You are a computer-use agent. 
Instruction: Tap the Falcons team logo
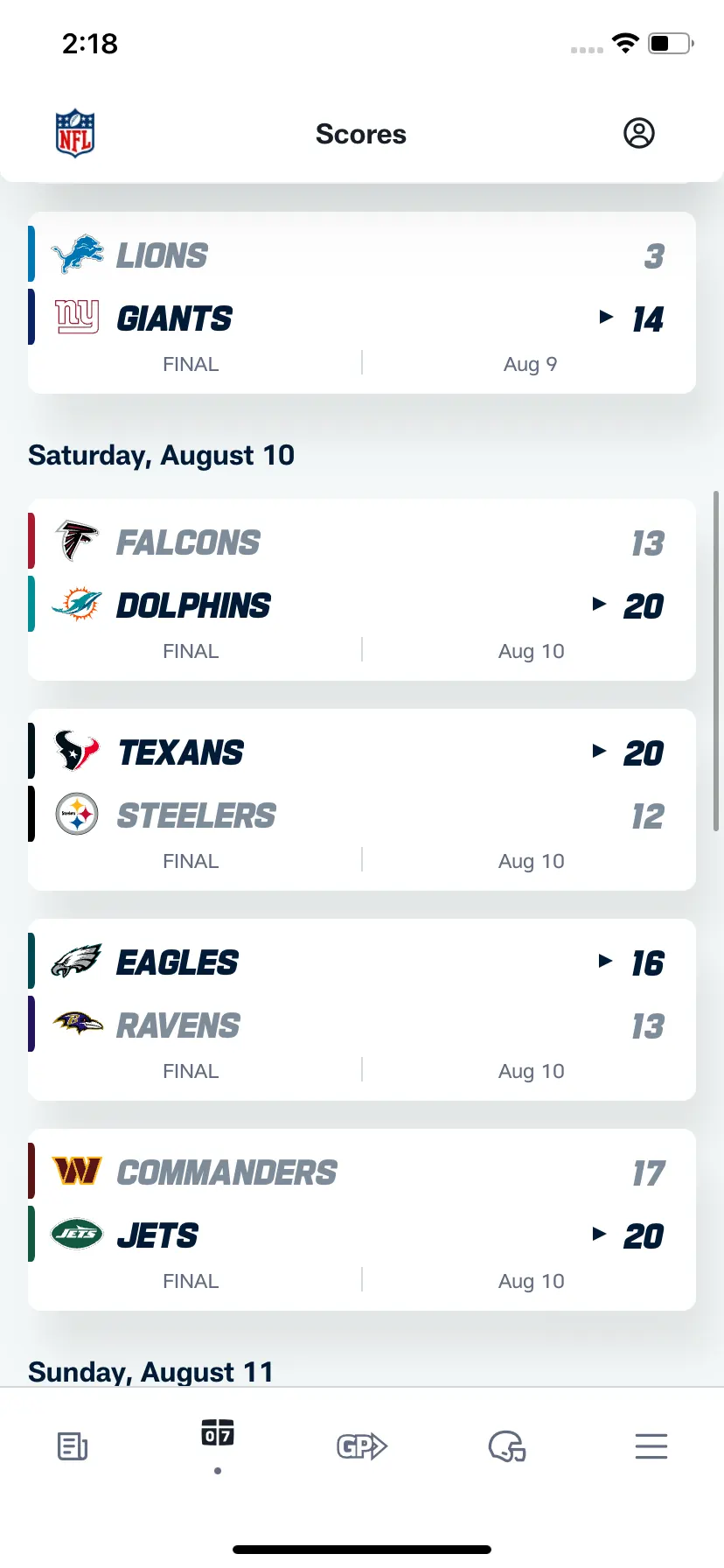[x=77, y=541]
